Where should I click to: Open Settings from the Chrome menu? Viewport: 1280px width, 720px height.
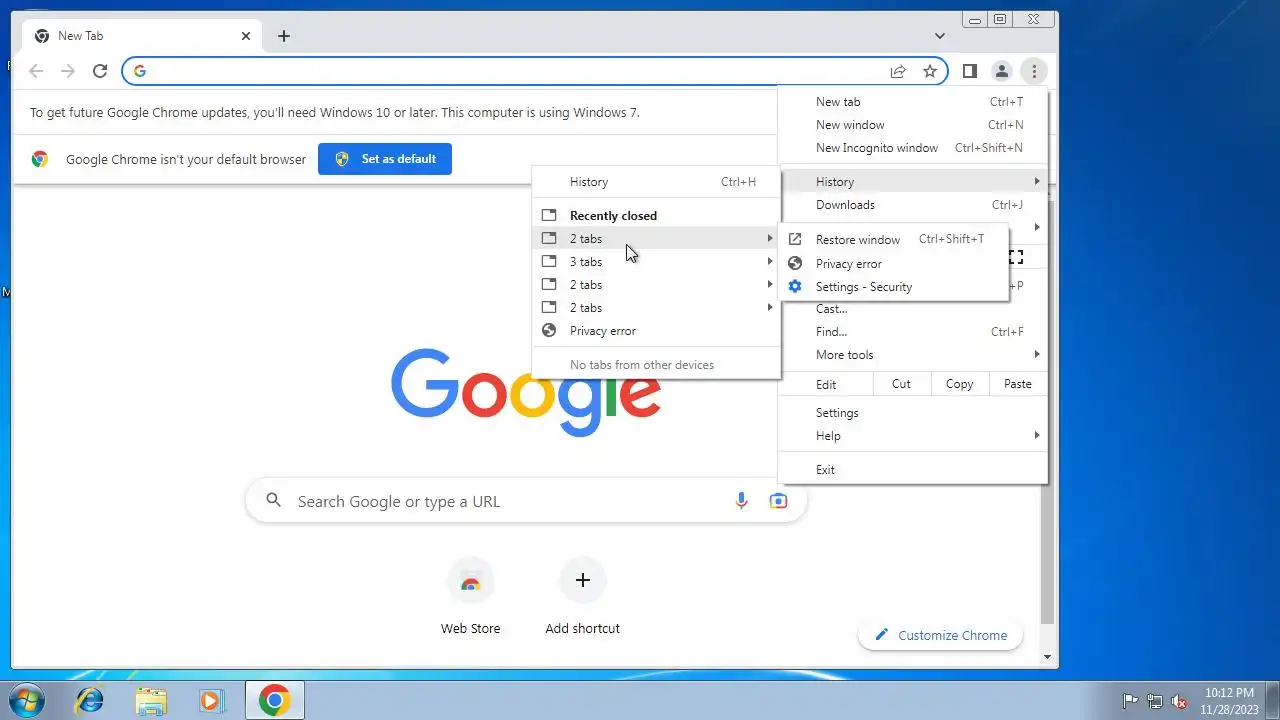point(913,413)
